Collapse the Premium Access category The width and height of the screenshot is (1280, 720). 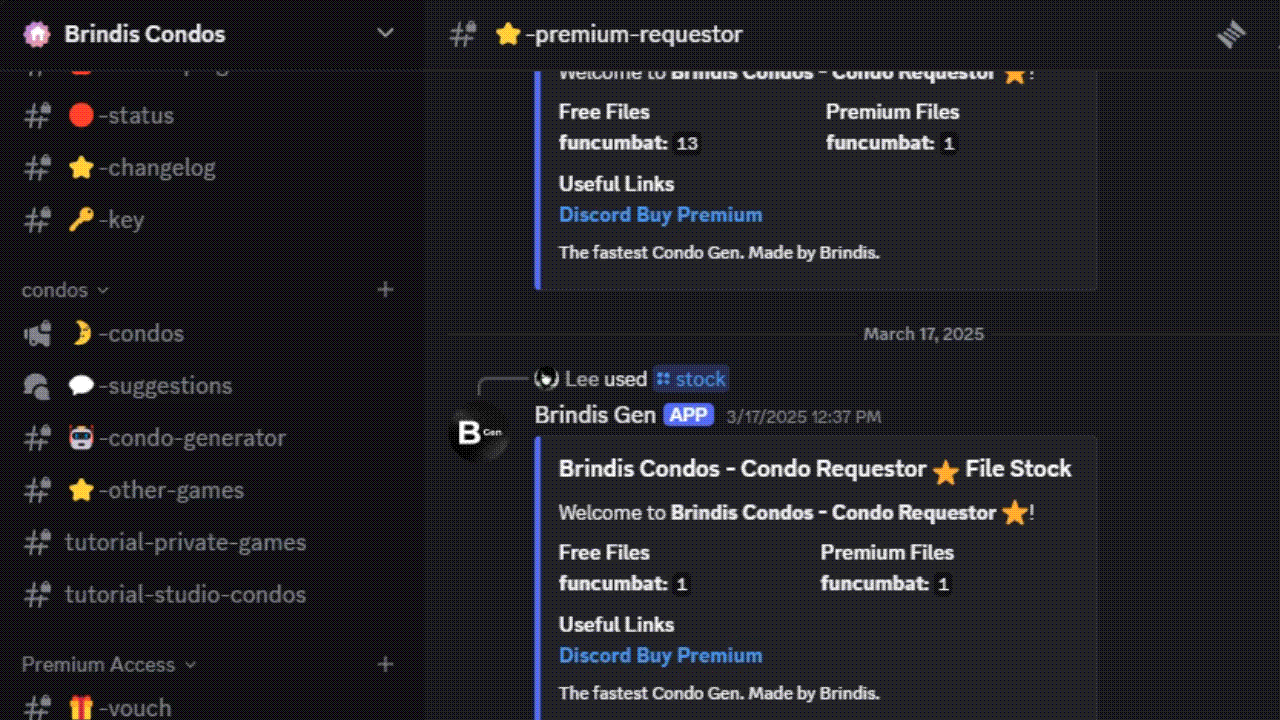click(109, 664)
